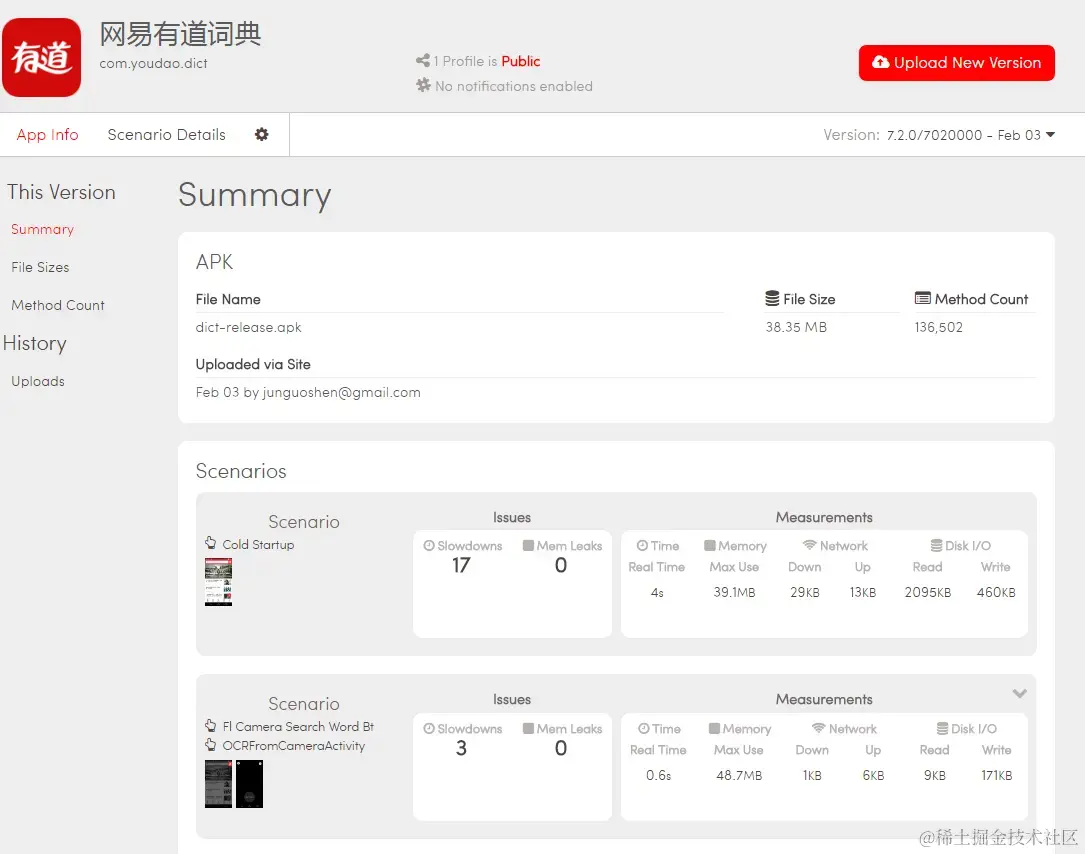Expand camera scenario with the chevron

[1019, 693]
